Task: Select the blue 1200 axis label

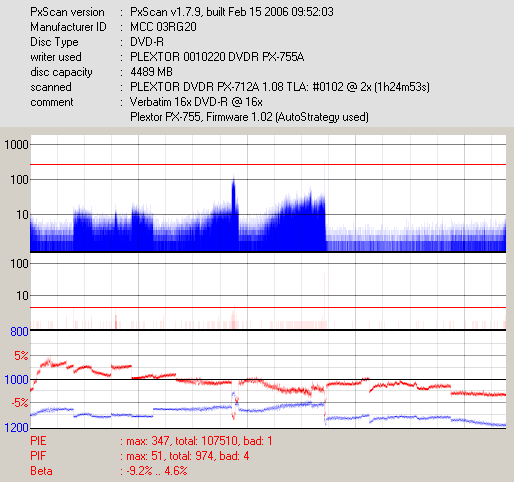Action: [16, 428]
